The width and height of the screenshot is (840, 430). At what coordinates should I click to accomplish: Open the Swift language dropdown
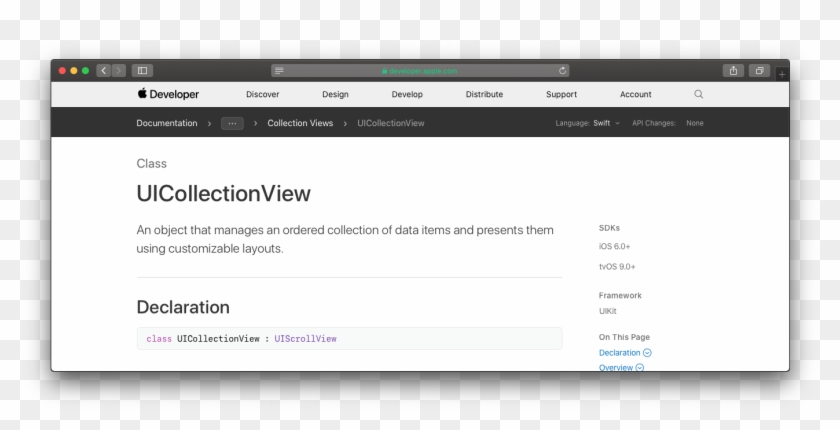pyautogui.click(x=606, y=123)
